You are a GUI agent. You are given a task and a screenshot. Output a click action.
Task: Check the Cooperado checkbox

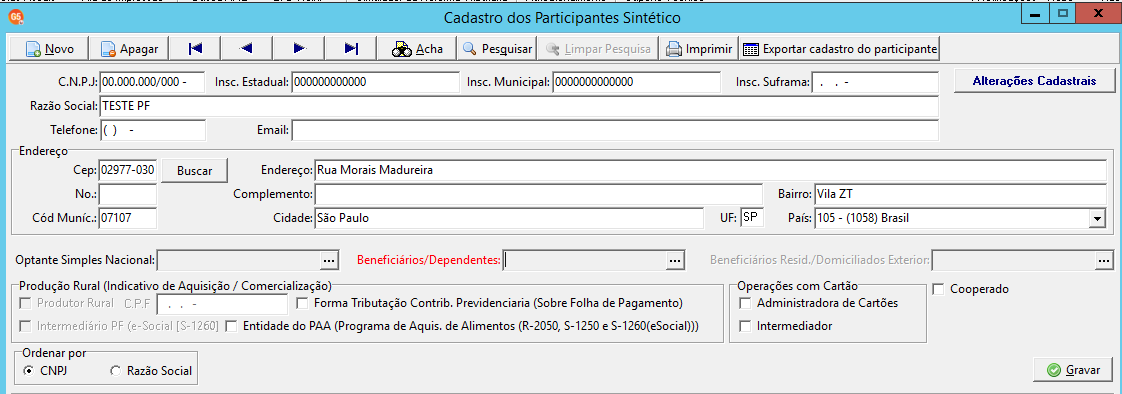coord(938,289)
